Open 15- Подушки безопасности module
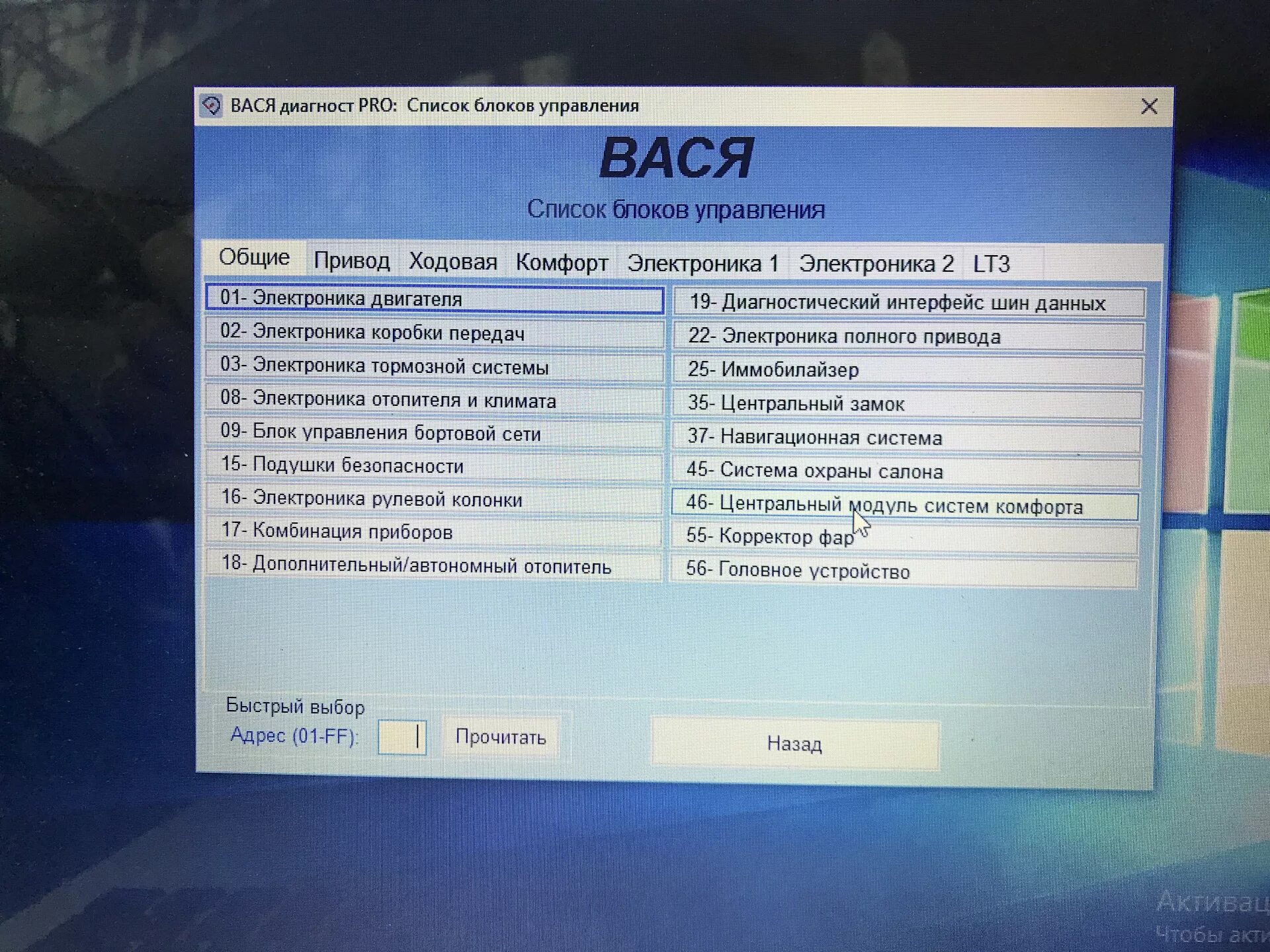Viewport: 1270px width, 952px height. 435,465
